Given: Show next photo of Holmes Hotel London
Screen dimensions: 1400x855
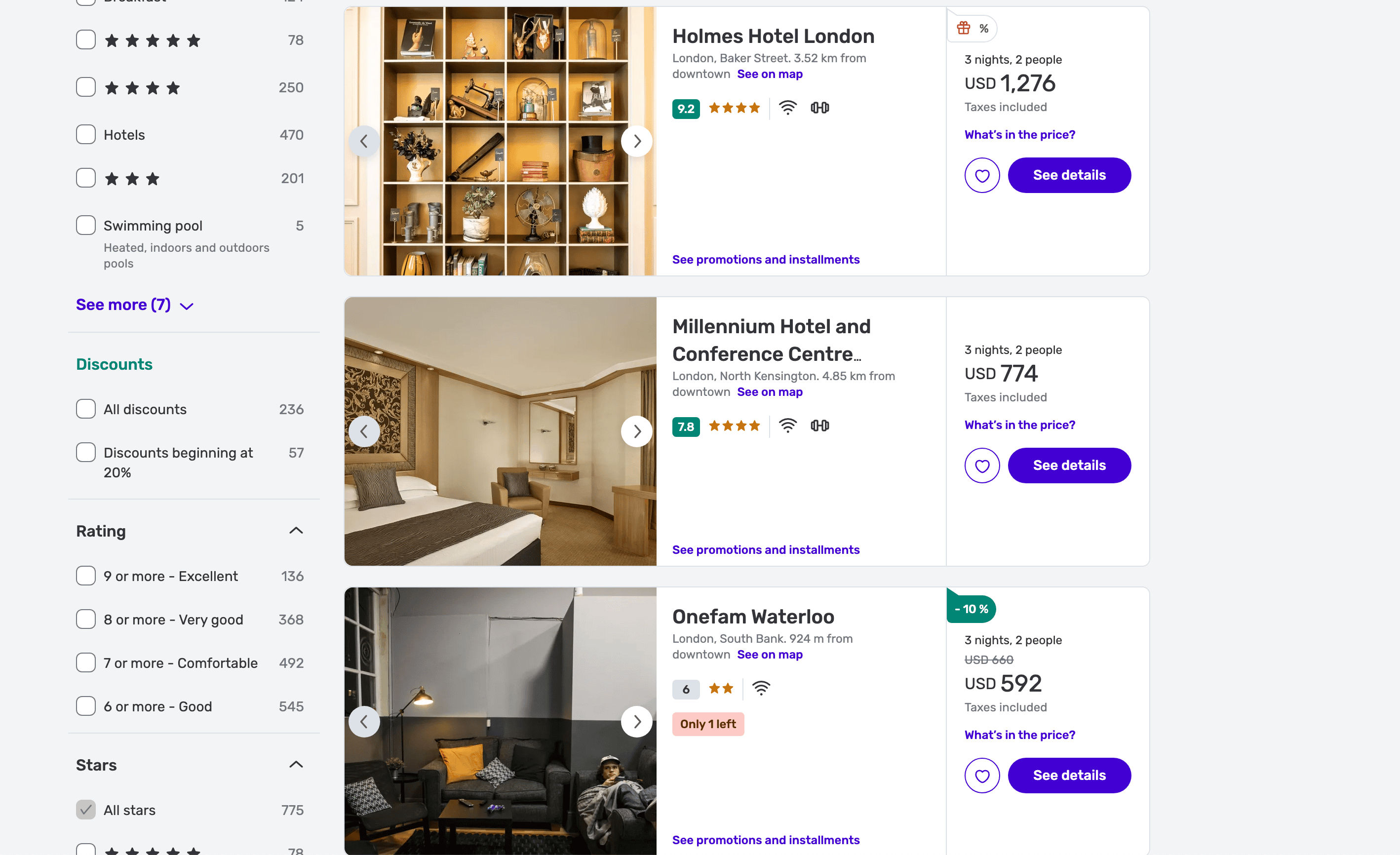Looking at the screenshot, I should tap(636, 141).
